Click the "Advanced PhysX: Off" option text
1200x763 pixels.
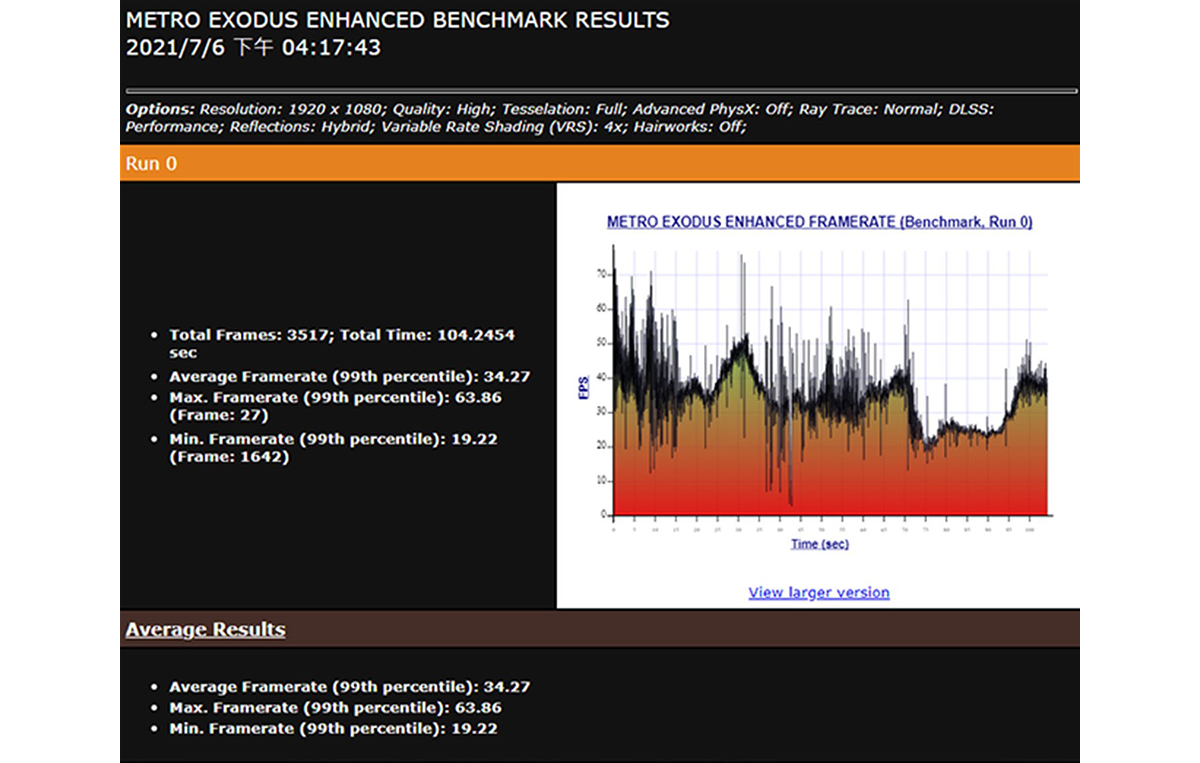[x=713, y=109]
